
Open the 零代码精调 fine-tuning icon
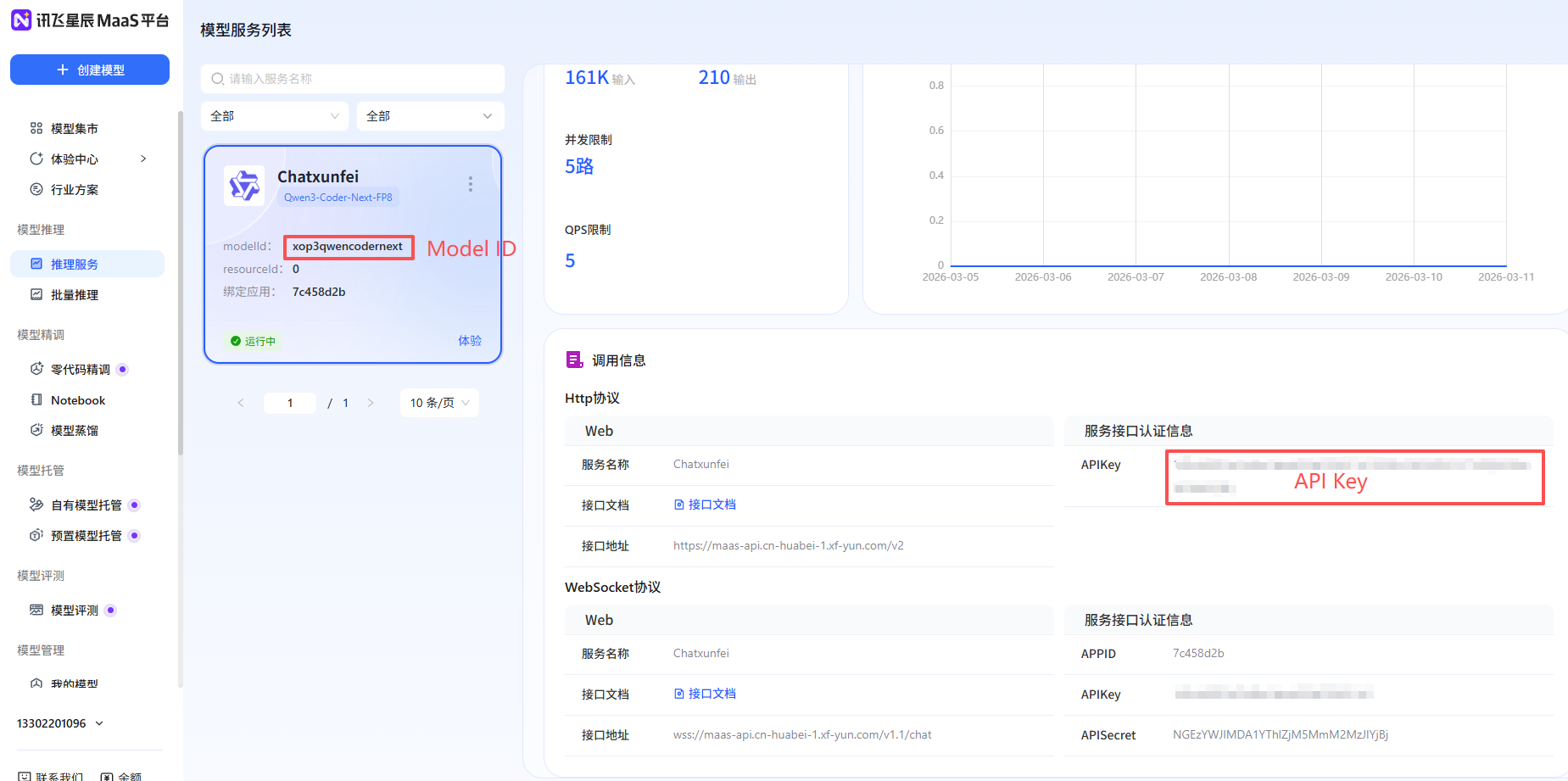point(36,369)
